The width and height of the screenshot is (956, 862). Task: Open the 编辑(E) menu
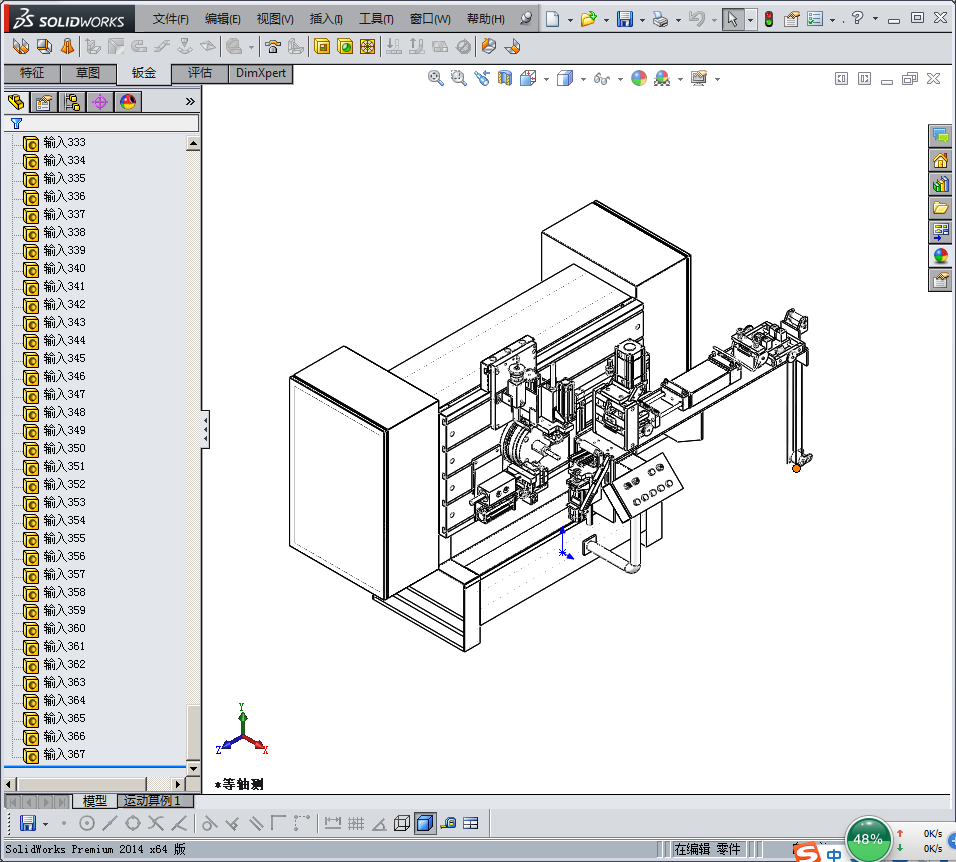[x=223, y=19]
